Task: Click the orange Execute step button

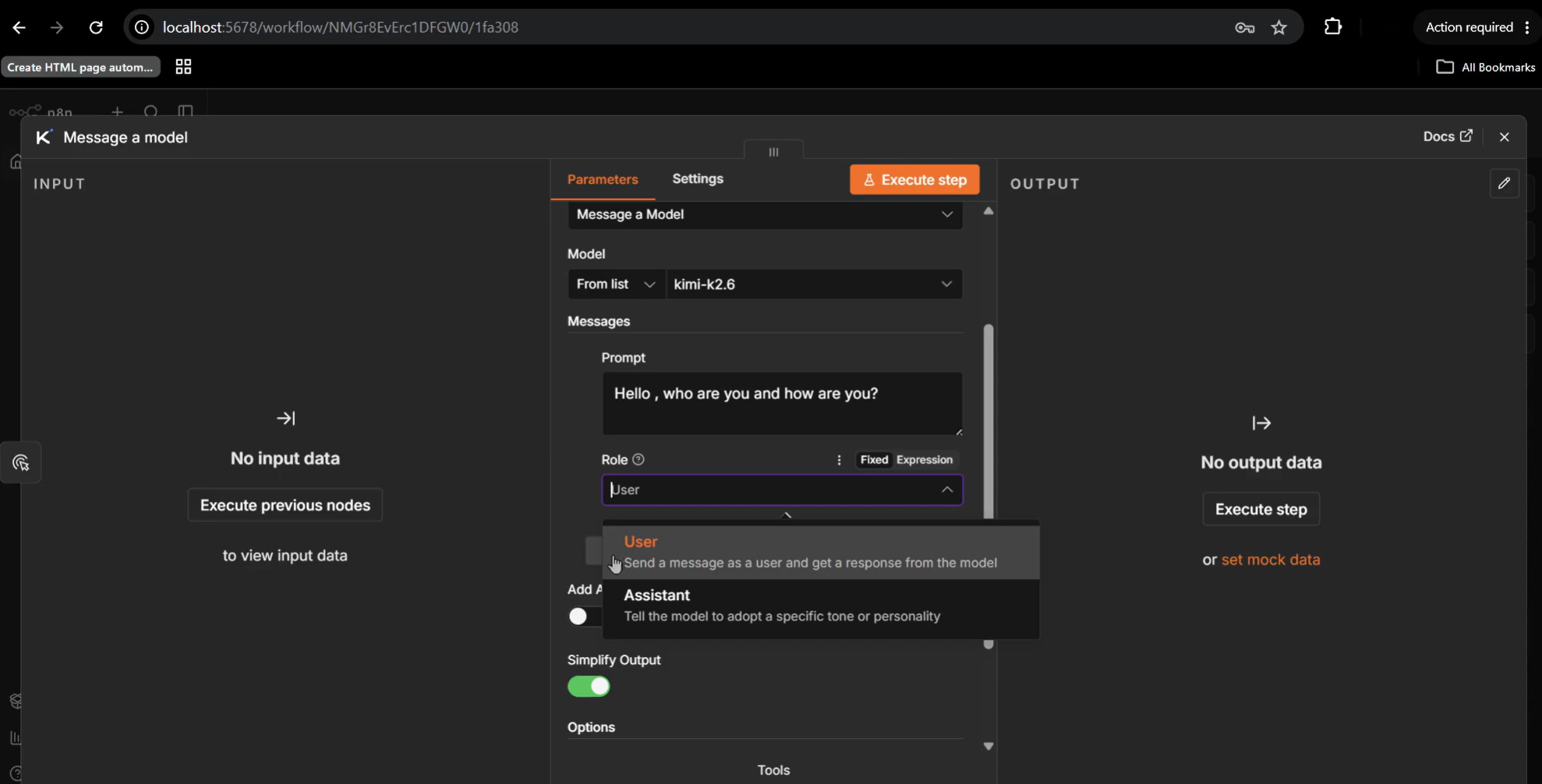Action: pyautogui.click(x=914, y=180)
